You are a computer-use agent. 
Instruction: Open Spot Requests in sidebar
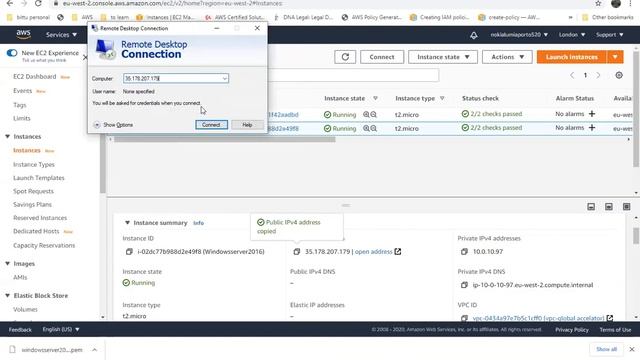pos(33,191)
